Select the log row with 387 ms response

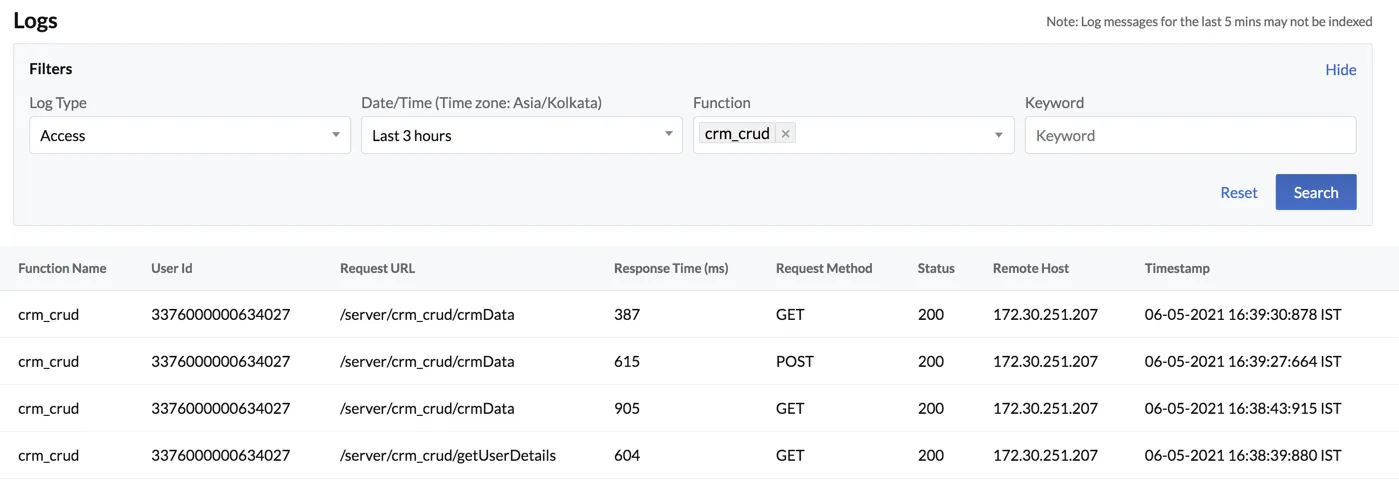point(699,314)
